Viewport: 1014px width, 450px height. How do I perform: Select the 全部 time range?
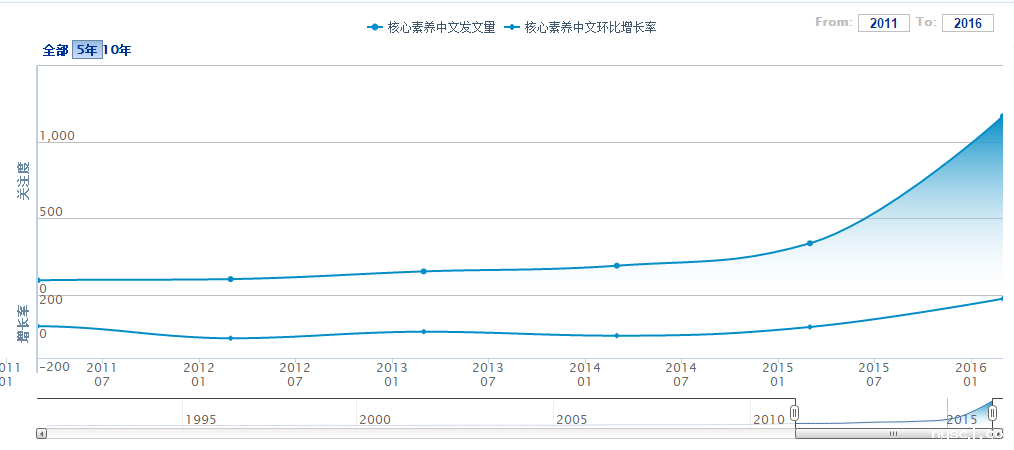[56, 50]
